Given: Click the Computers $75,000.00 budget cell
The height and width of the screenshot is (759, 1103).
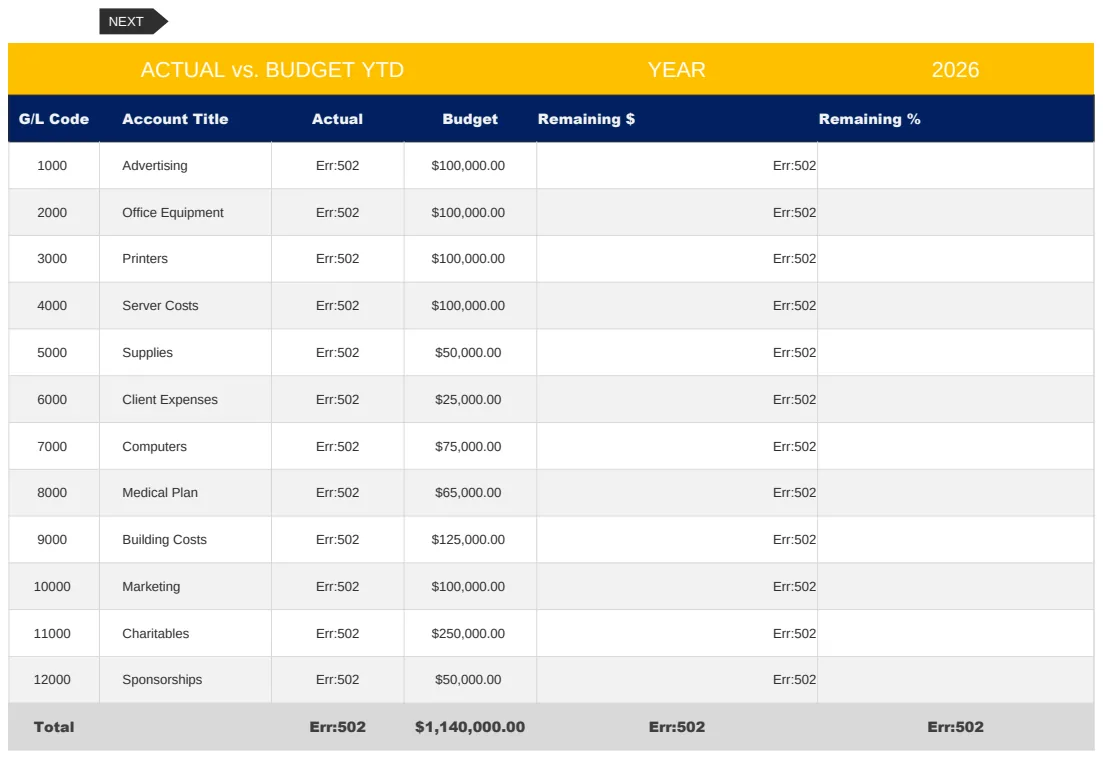Looking at the screenshot, I should [x=470, y=447].
